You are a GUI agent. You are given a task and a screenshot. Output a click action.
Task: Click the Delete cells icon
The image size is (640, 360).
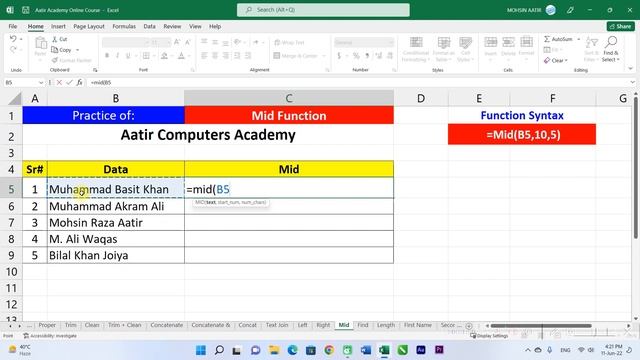508,42
